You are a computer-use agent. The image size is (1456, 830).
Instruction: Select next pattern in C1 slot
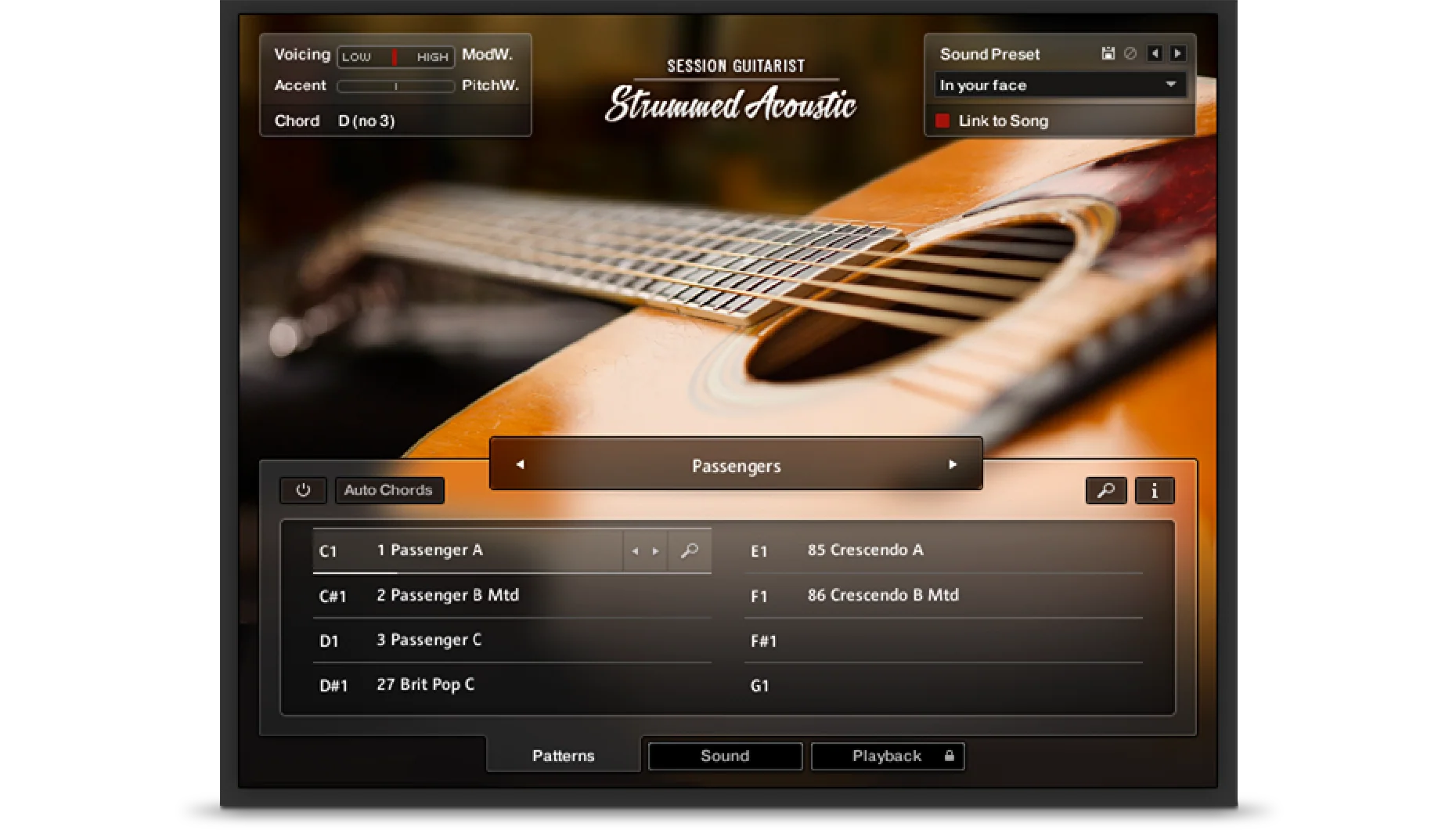(x=656, y=551)
